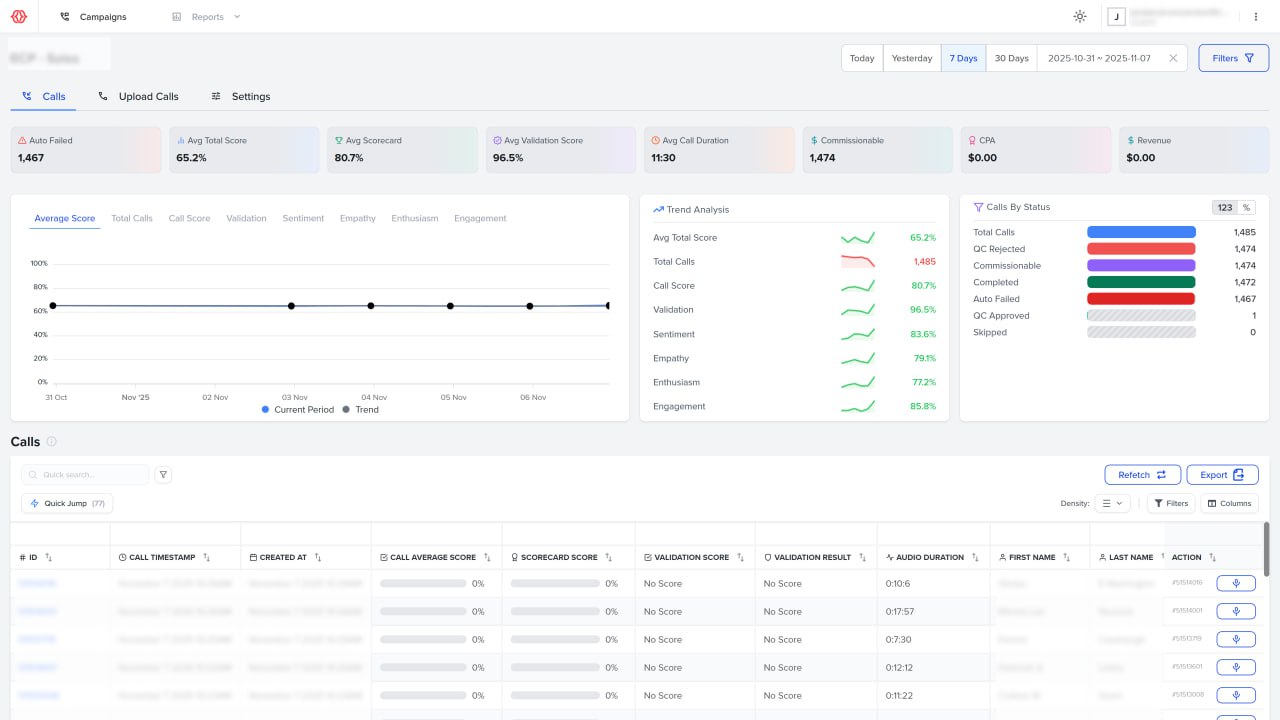Open the Quick Jump (77) menu

tap(67, 503)
